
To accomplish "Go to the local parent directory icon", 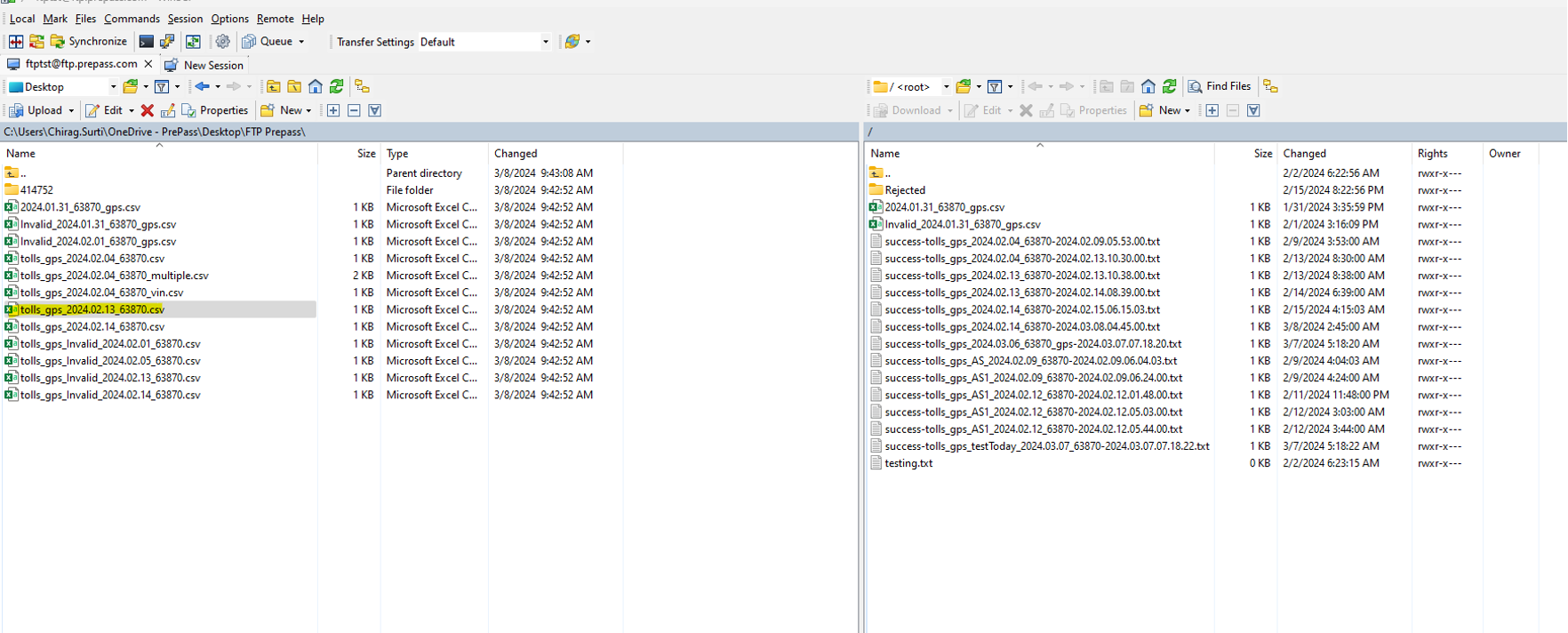I will click(x=274, y=86).
